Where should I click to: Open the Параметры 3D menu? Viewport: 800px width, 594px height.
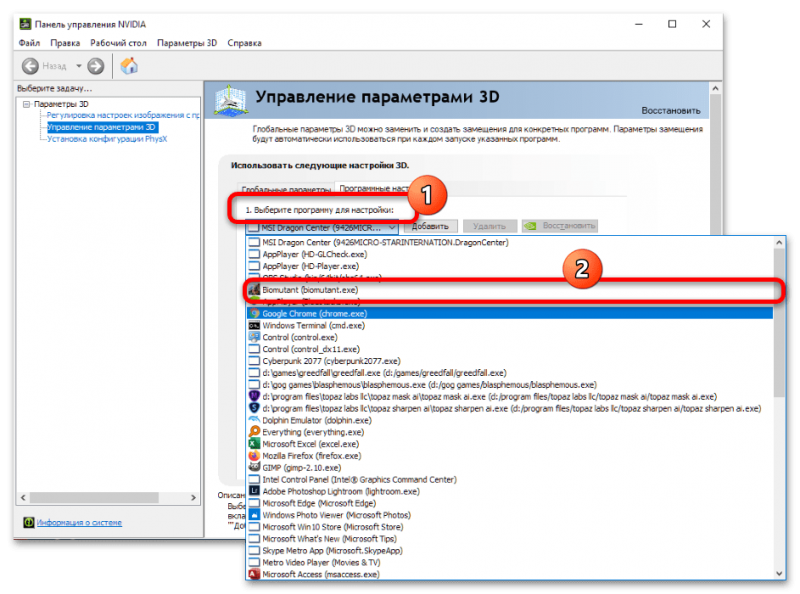pos(187,43)
